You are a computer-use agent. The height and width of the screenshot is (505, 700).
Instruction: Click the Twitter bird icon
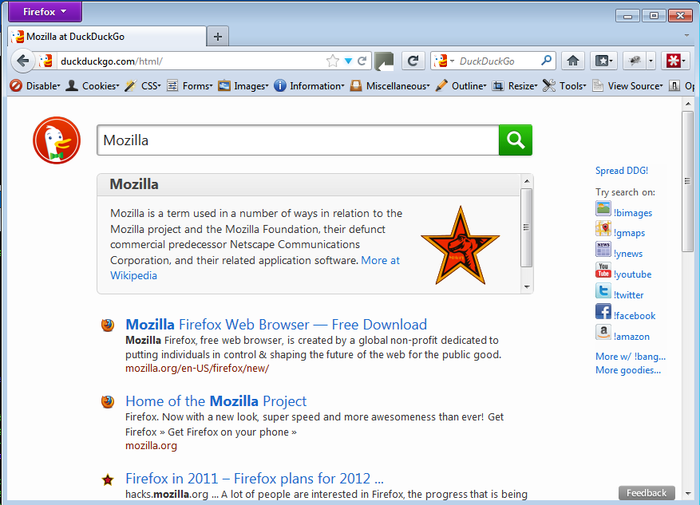603,291
